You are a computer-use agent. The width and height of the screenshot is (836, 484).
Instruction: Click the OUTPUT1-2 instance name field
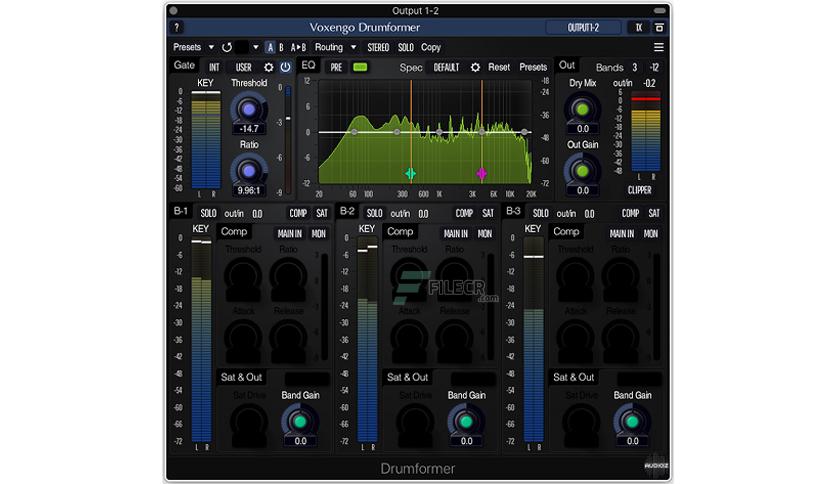coord(583,27)
